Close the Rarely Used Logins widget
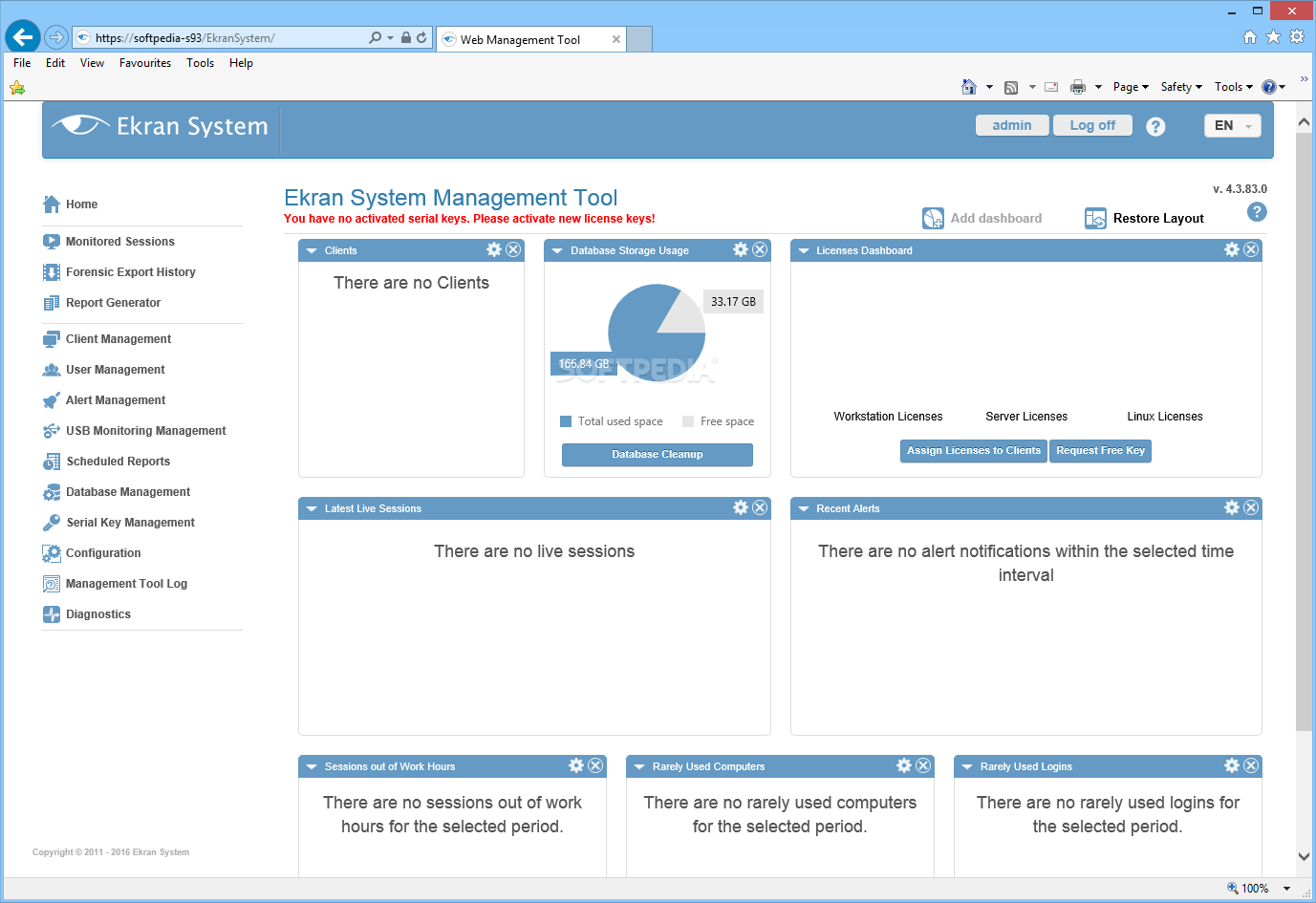 point(1251,765)
